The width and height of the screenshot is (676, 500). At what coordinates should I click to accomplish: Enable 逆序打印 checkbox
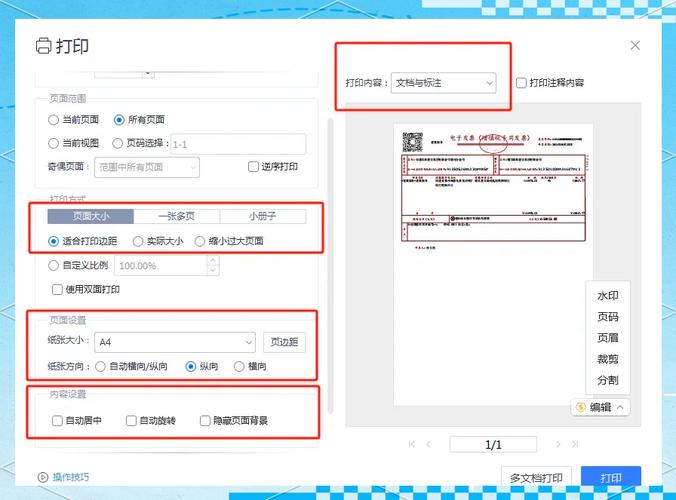point(254,166)
